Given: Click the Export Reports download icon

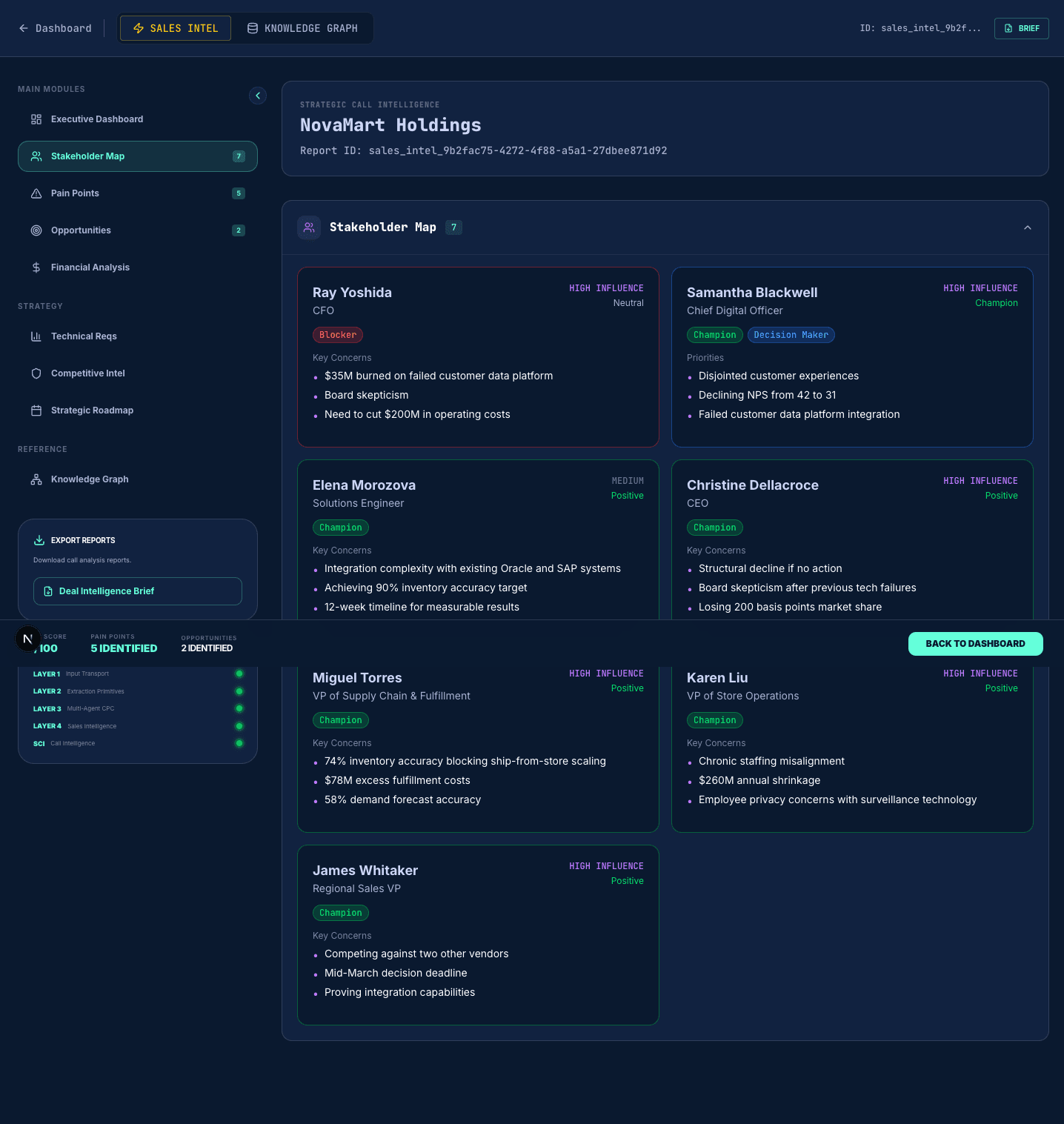Looking at the screenshot, I should (x=39, y=540).
